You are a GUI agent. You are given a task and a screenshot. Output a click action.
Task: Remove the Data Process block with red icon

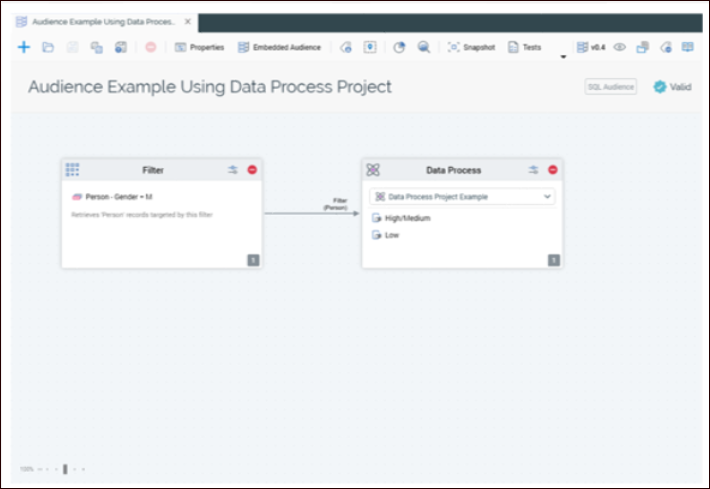click(552, 170)
